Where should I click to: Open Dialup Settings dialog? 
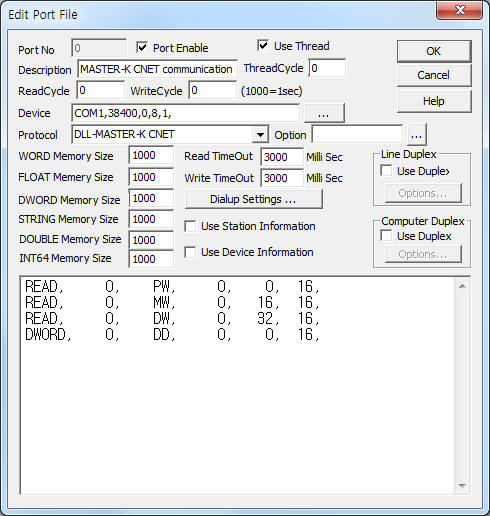[253, 199]
